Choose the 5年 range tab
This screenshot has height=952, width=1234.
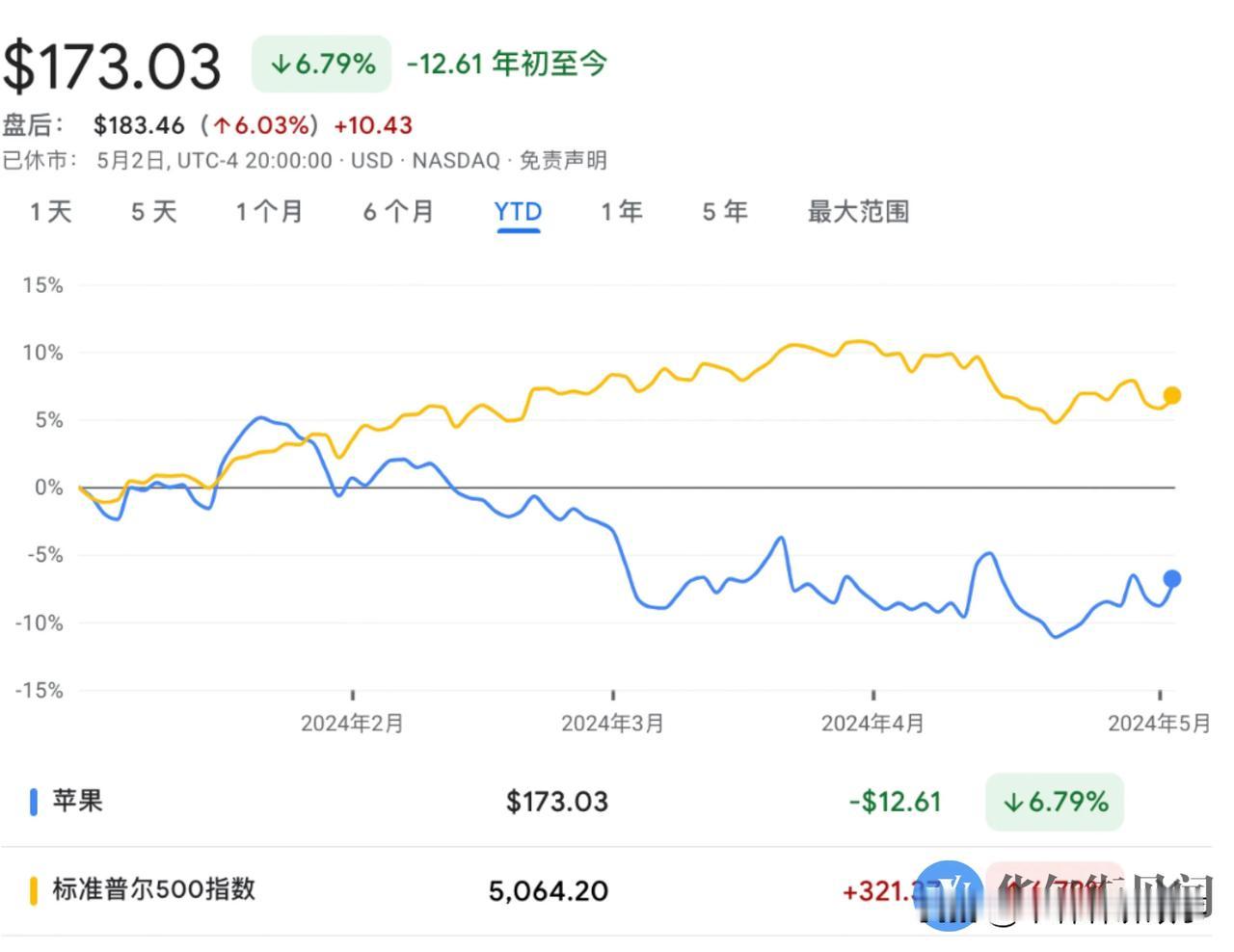[725, 211]
